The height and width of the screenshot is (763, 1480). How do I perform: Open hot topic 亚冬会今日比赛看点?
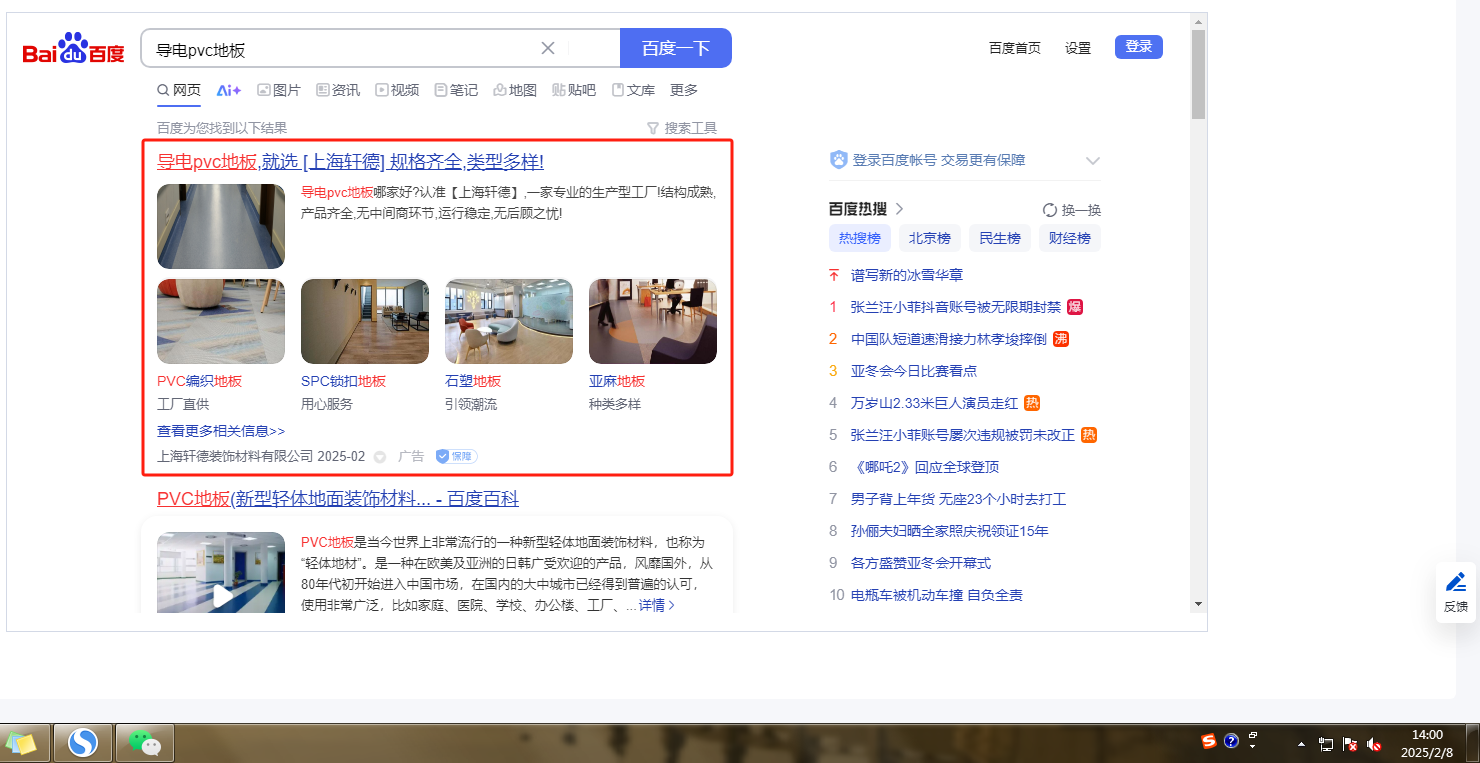(914, 371)
